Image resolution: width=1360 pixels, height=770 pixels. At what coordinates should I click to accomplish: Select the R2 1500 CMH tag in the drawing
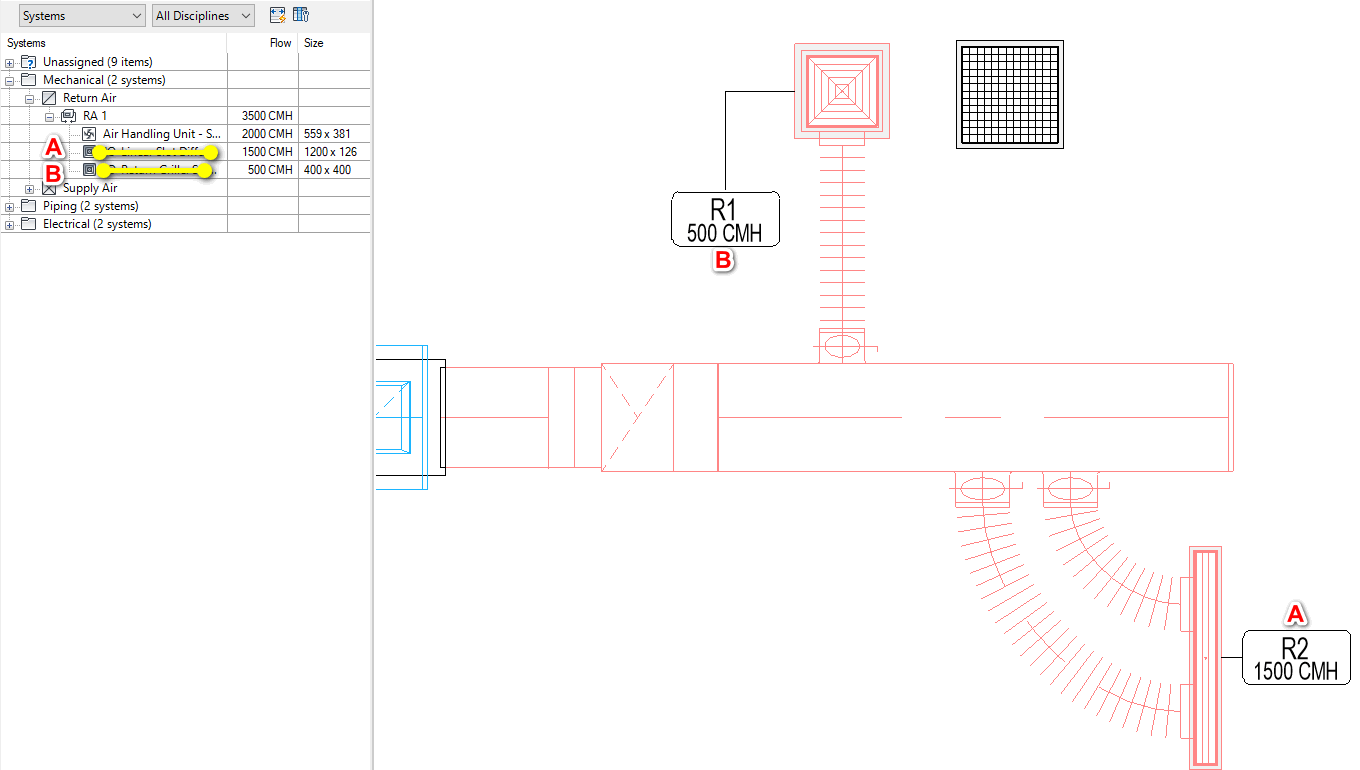point(1296,658)
